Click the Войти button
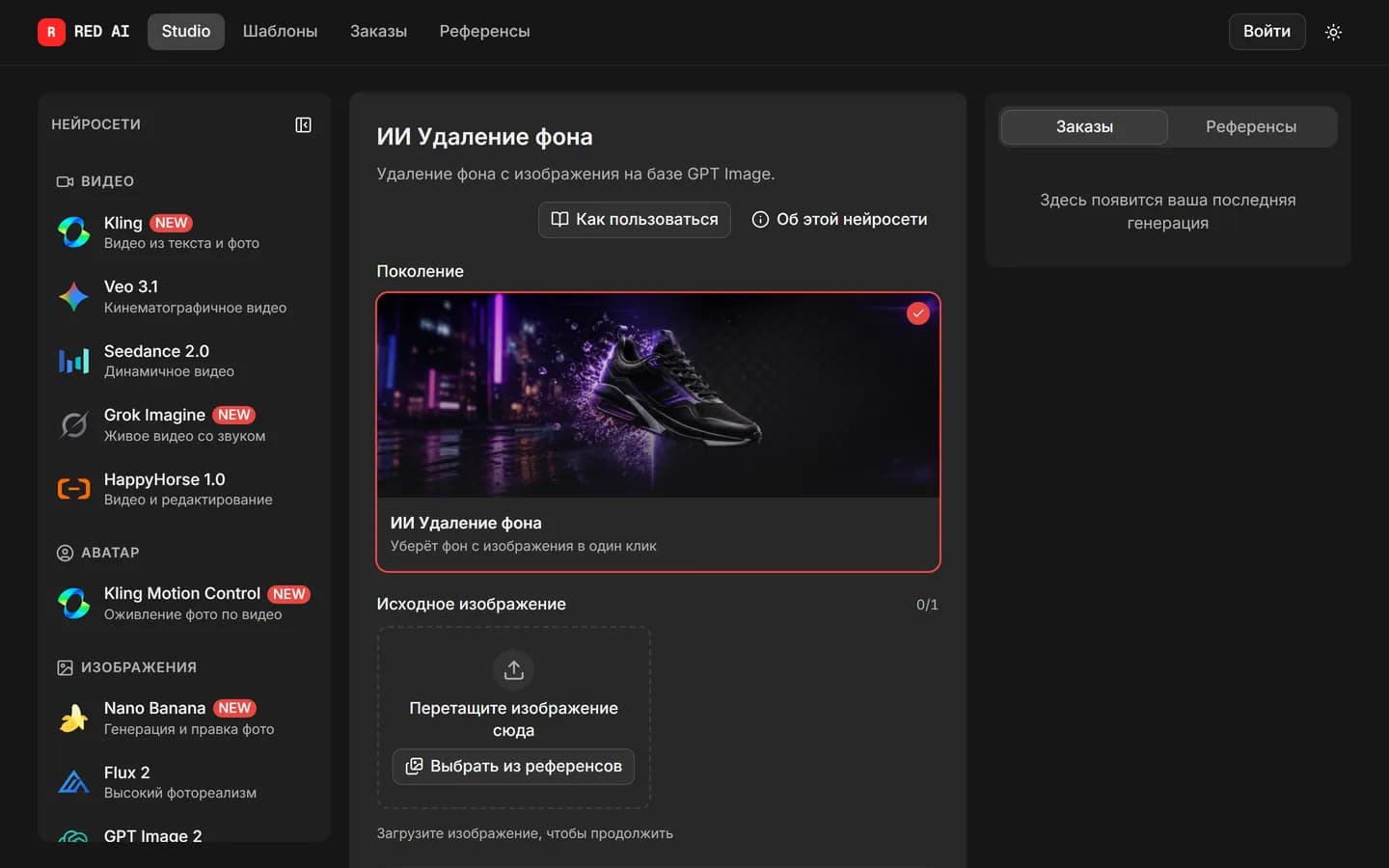 [1266, 32]
